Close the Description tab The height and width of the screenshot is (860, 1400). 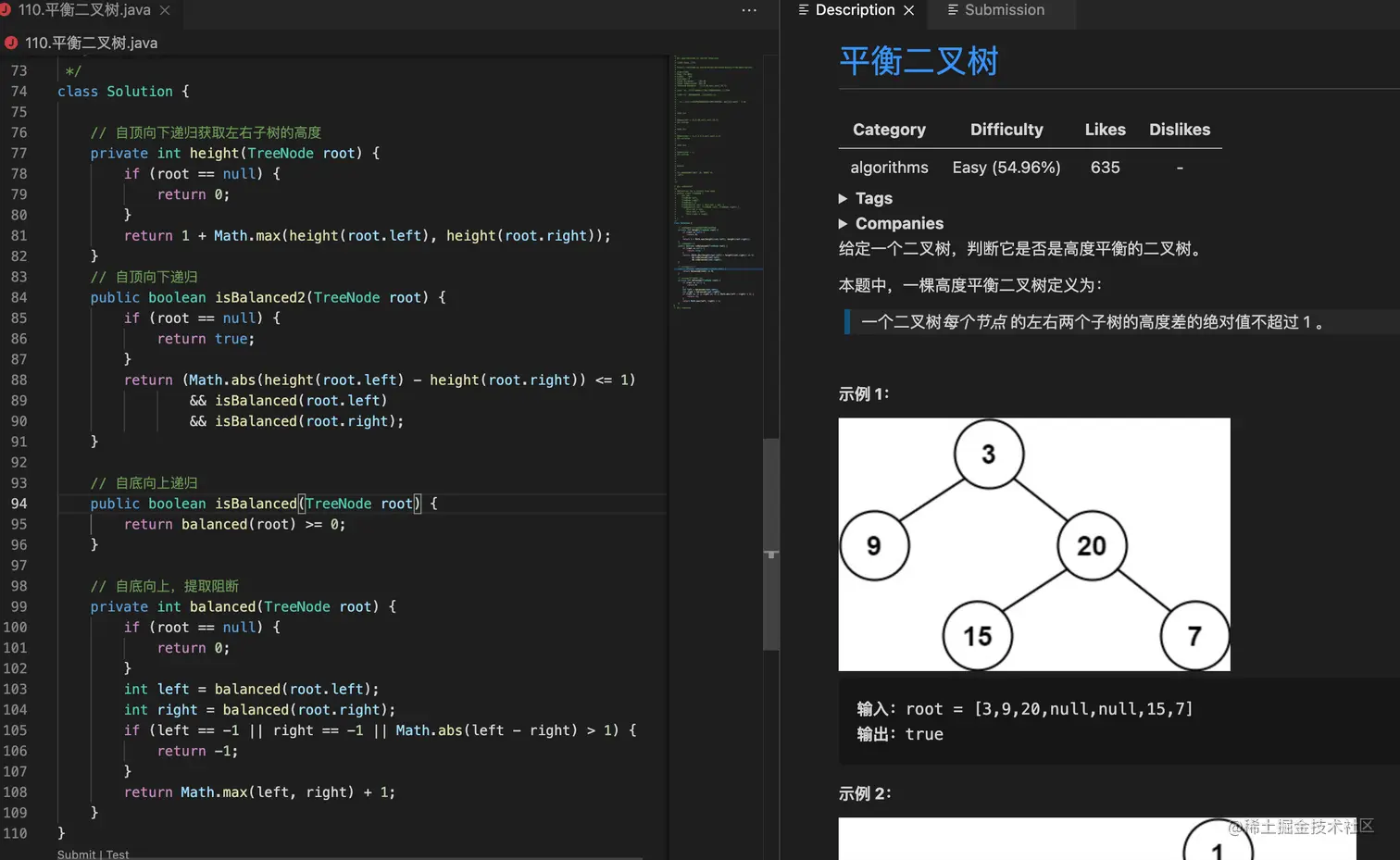[909, 10]
